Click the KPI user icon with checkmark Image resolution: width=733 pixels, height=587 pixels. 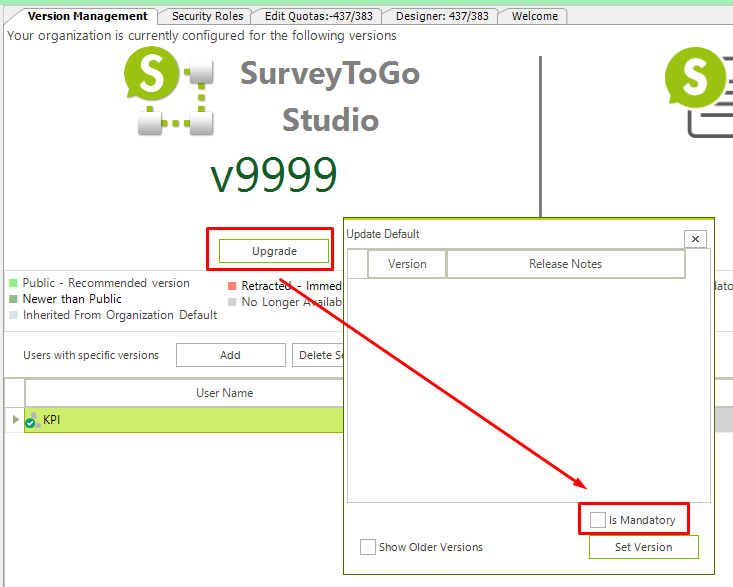coord(32,420)
